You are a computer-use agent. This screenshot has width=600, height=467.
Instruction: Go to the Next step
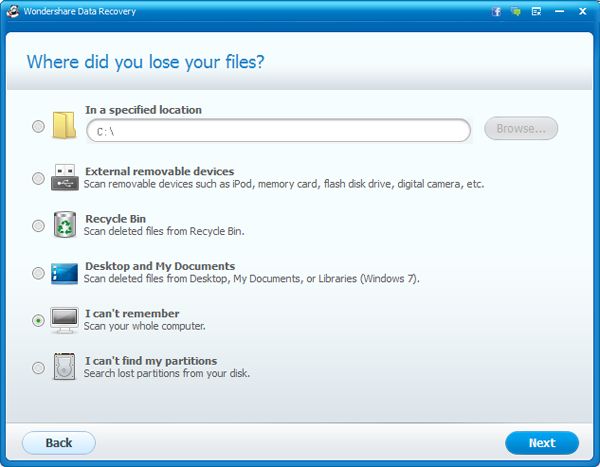coord(541,443)
